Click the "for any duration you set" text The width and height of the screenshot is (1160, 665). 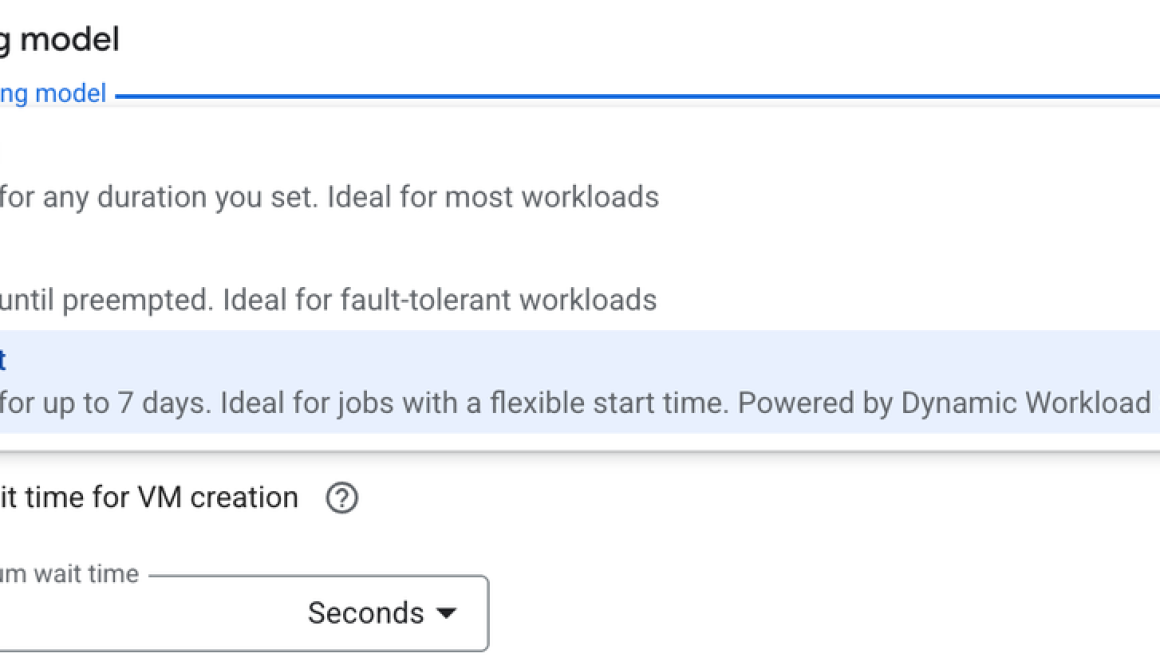pos(158,197)
